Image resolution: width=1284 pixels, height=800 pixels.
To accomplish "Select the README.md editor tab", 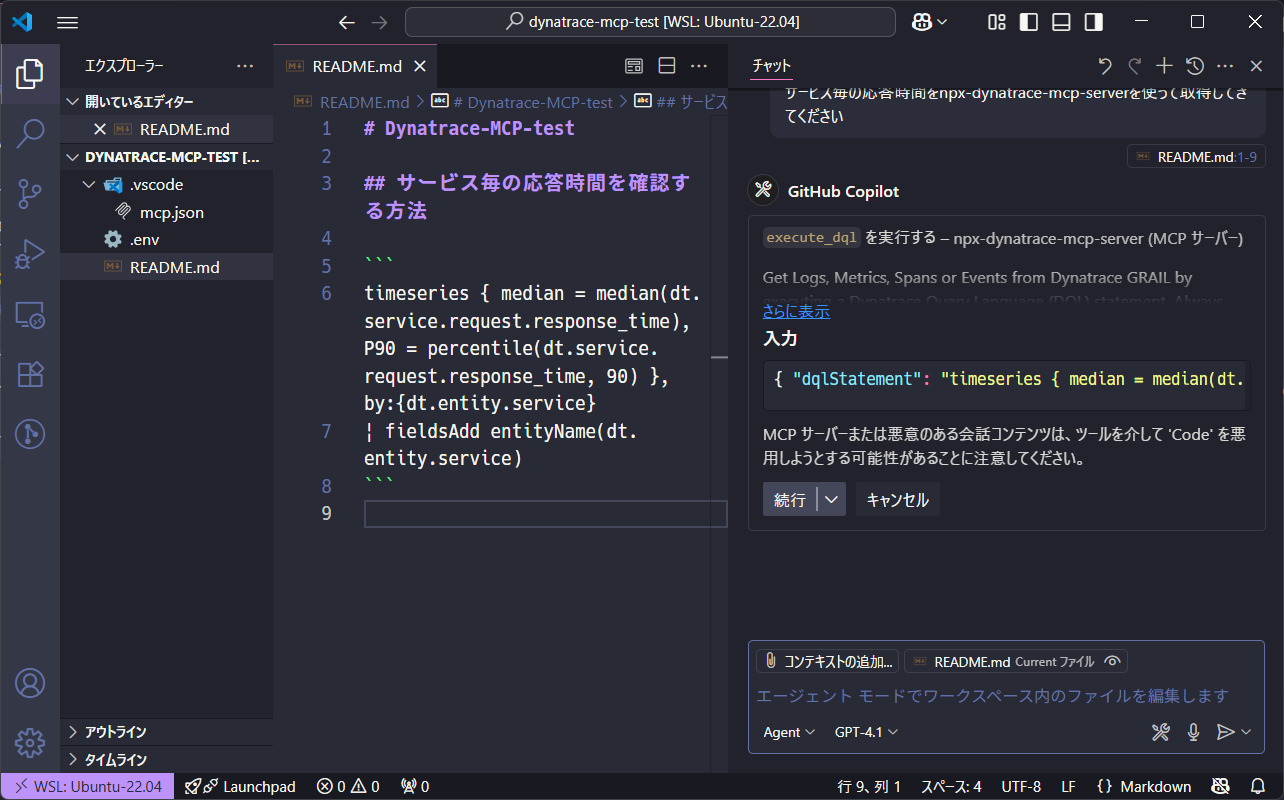I will pyautogui.click(x=356, y=66).
